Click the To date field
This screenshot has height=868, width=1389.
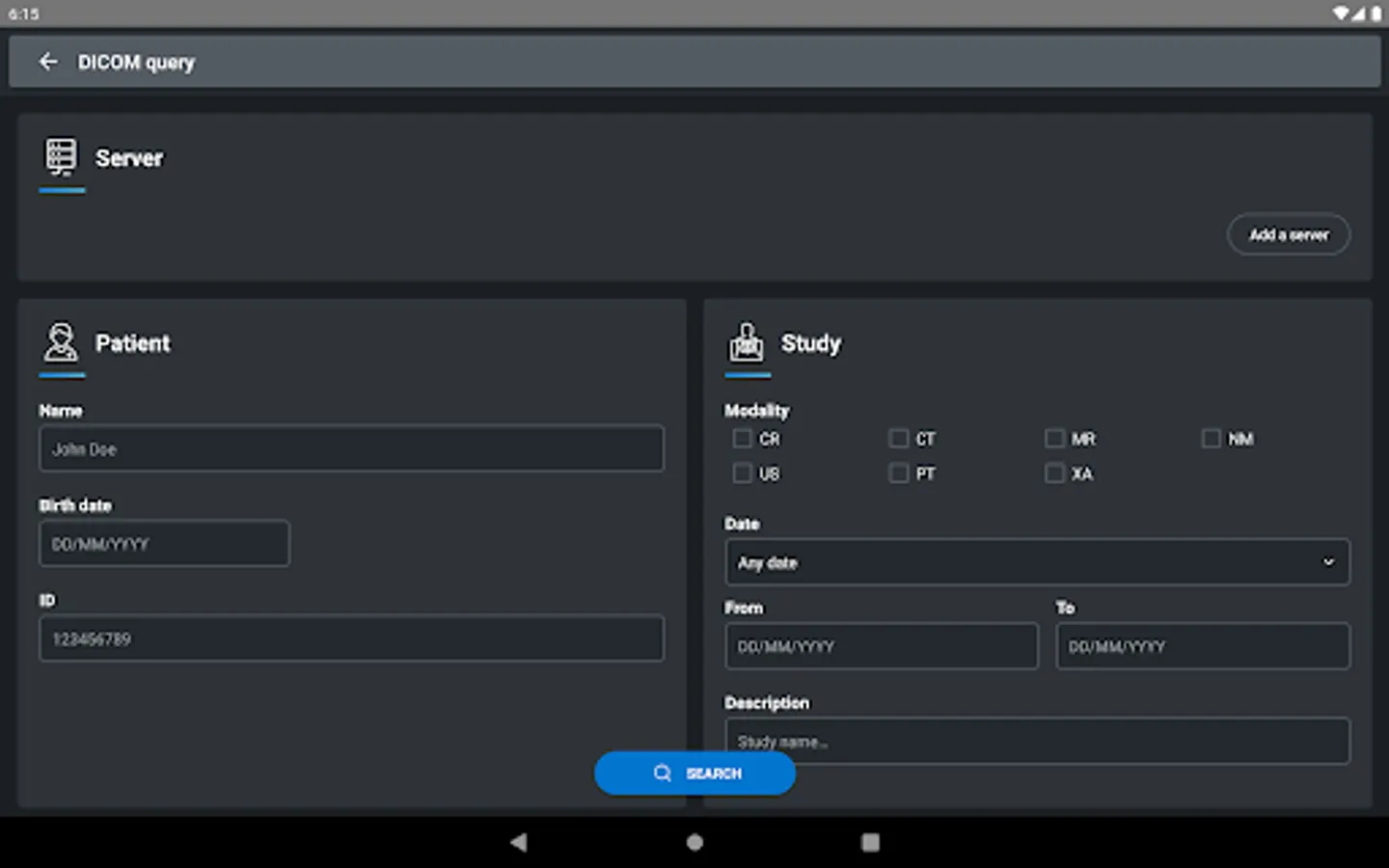(x=1203, y=646)
